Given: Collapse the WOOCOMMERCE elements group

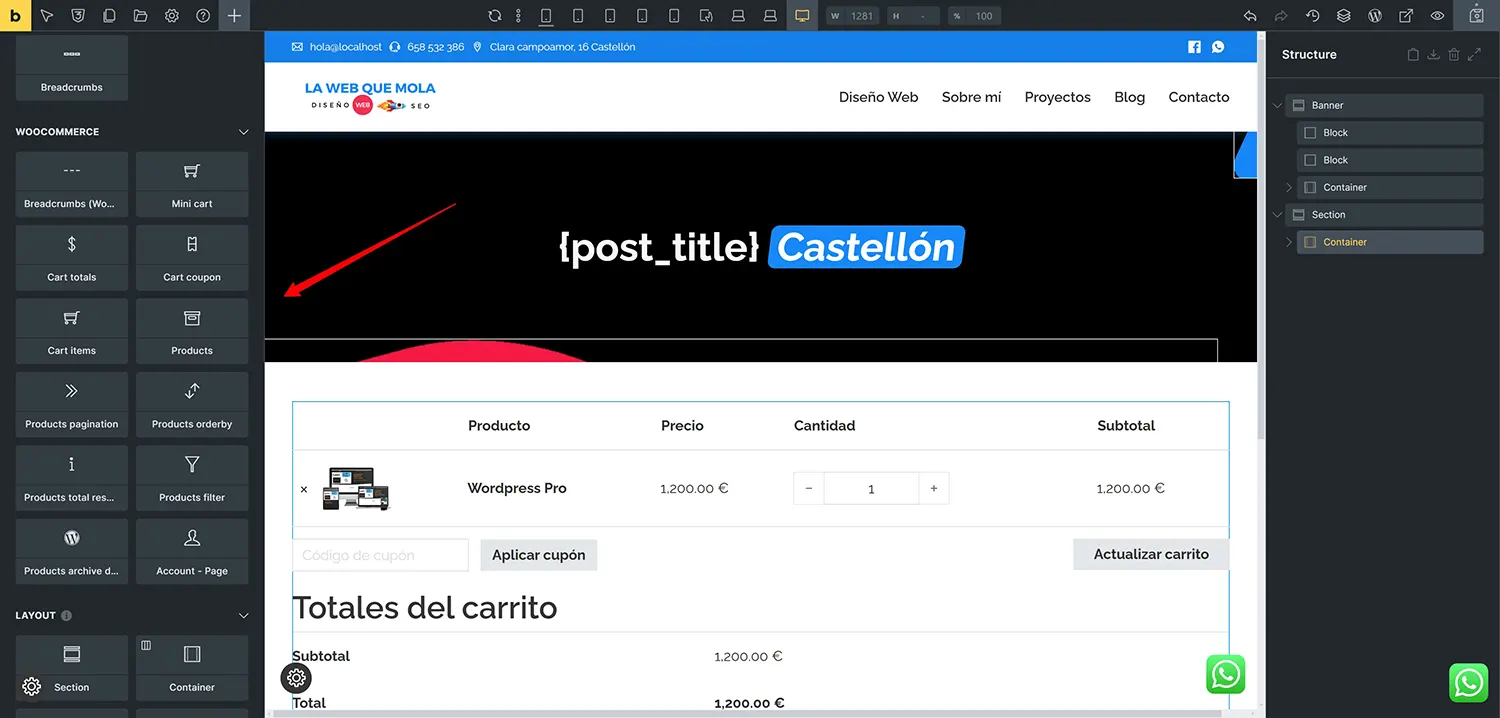Looking at the screenshot, I should (243, 132).
